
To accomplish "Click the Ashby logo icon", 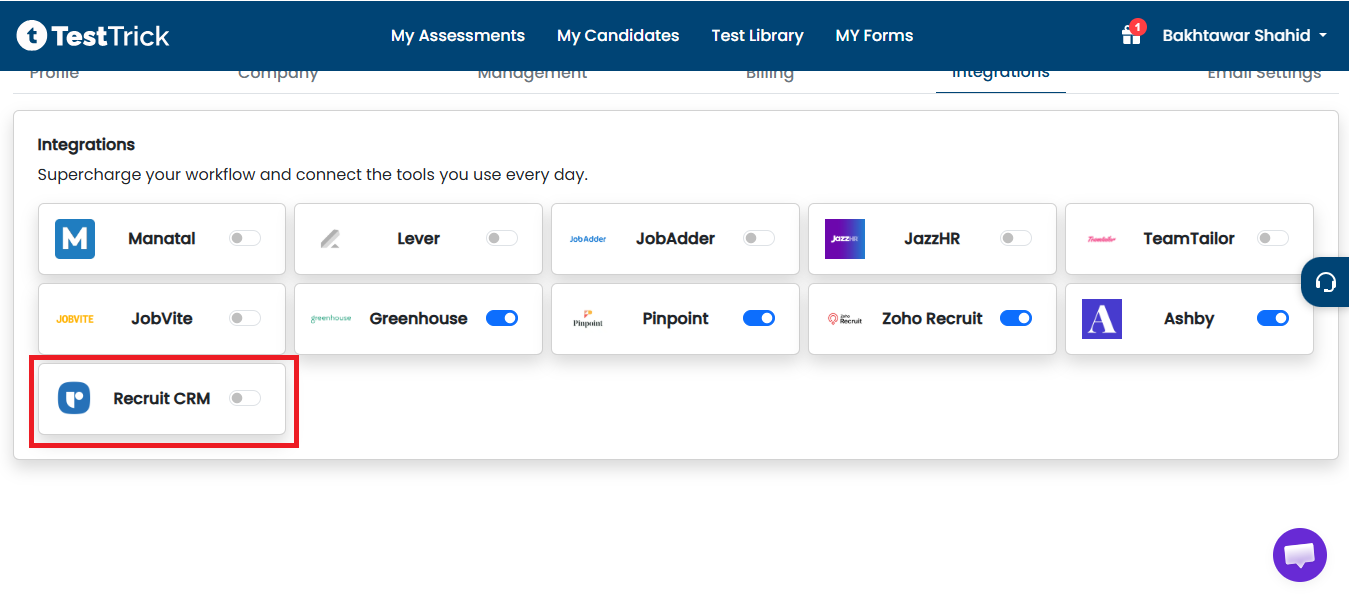I will click(x=1102, y=319).
